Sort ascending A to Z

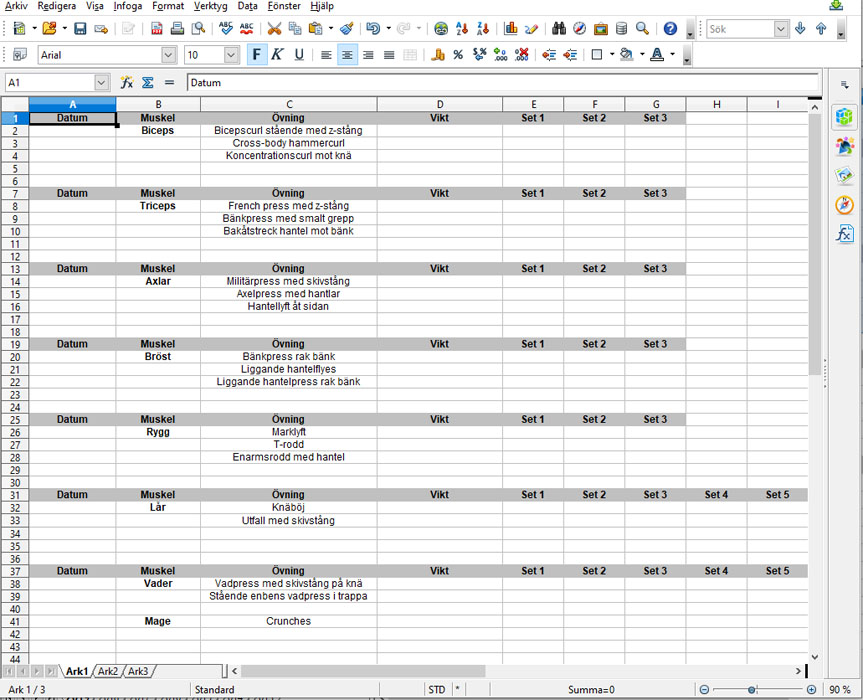point(462,29)
